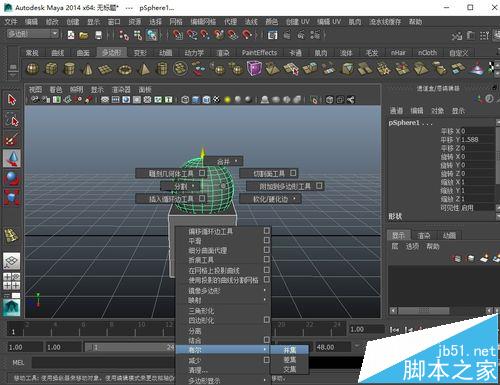Click the MEL command line input
The image size is (500, 385).
click(103, 363)
